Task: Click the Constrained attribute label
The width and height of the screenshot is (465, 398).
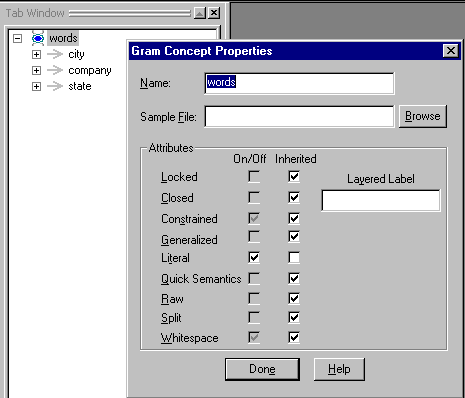Action: pos(189,219)
